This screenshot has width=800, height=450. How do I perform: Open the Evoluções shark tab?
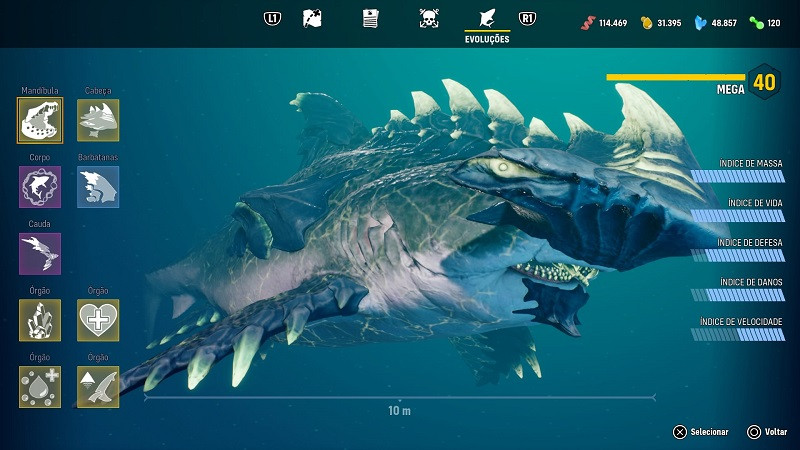point(487,19)
